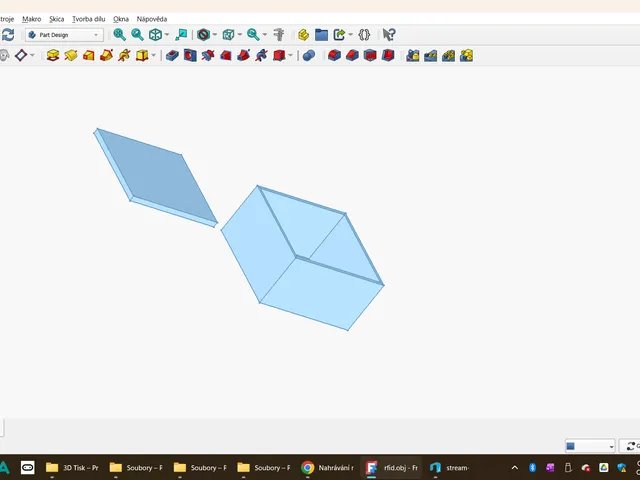Apply the Fillet tool
The height and width of the screenshot is (480, 640).
click(x=334, y=55)
